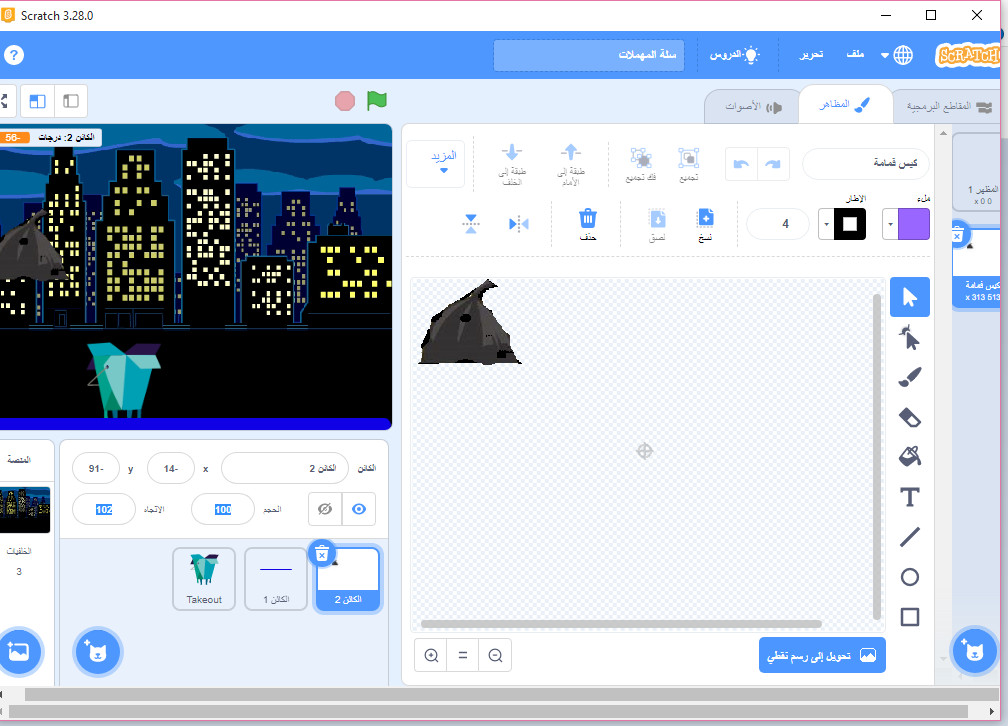Open the ملف file menu
The width and height of the screenshot is (1008, 726).
tap(855, 55)
